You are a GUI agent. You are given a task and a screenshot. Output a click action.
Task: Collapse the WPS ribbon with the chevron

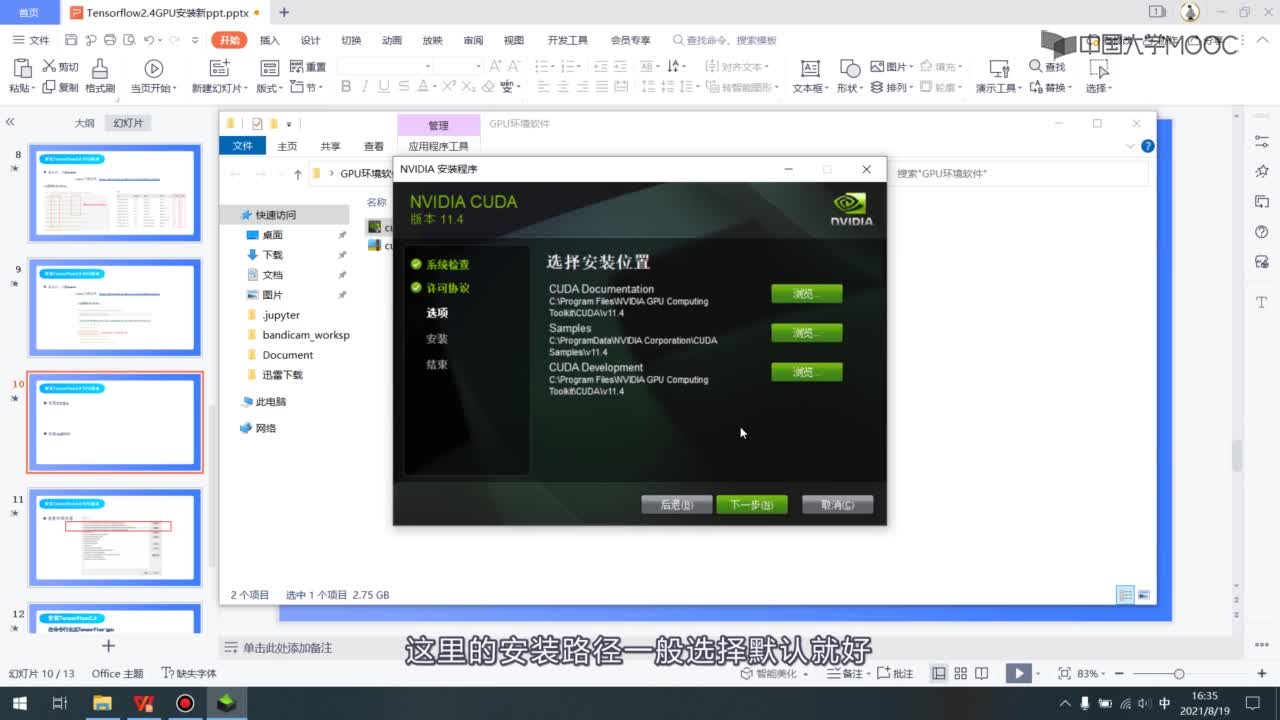point(1260,40)
